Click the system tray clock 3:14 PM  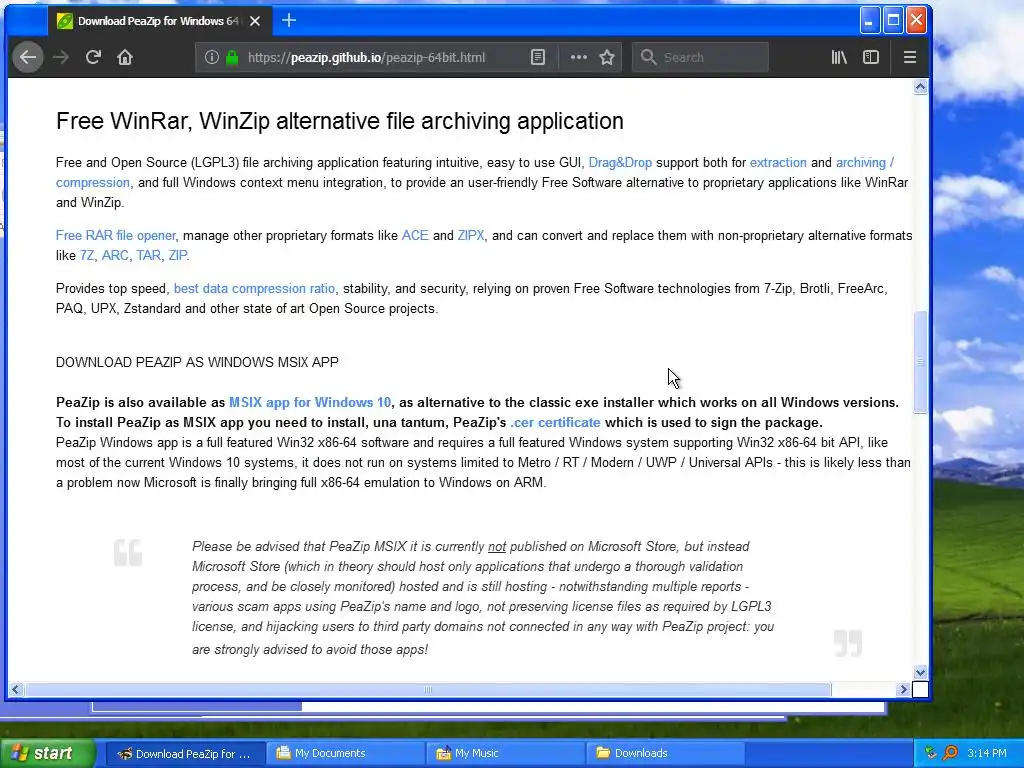(987, 754)
